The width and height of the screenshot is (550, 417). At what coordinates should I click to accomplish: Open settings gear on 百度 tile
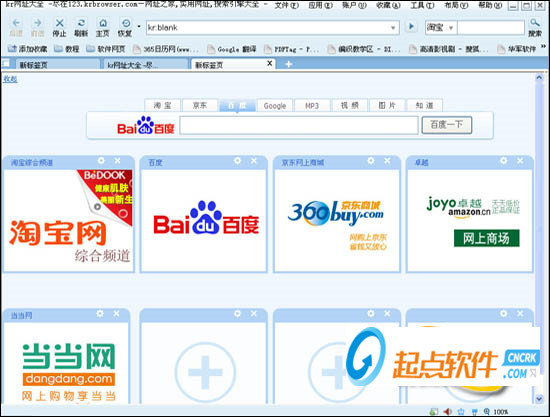pyautogui.click(x=237, y=161)
